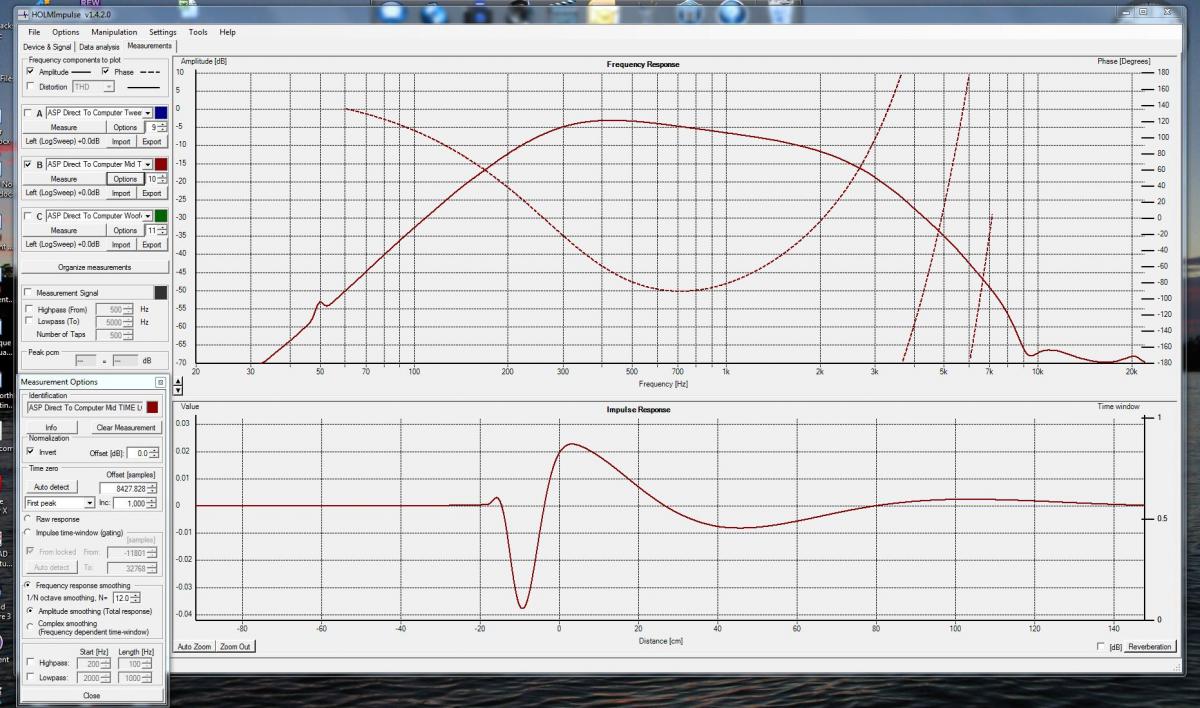Viewport: 1200px width, 708px height.
Task: Select Amplitude smoothing (Total response) option
Action: [x=30, y=610]
